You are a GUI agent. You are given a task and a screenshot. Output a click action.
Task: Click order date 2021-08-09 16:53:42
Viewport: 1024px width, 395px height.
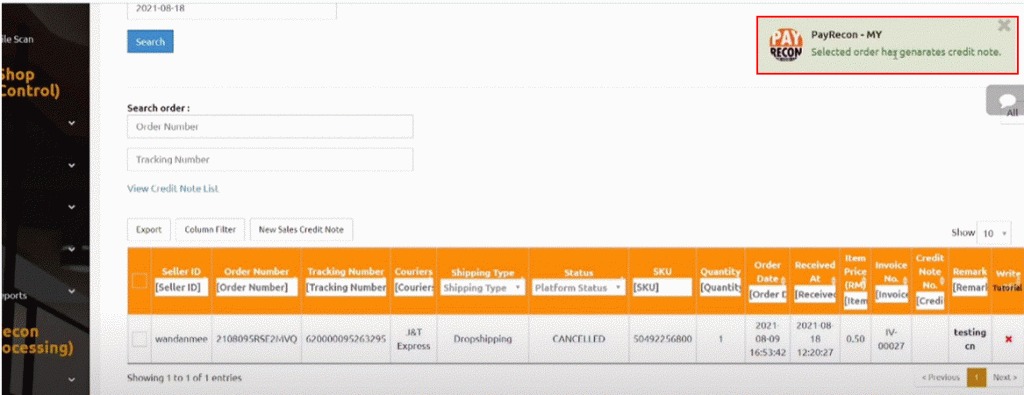[x=767, y=340]
